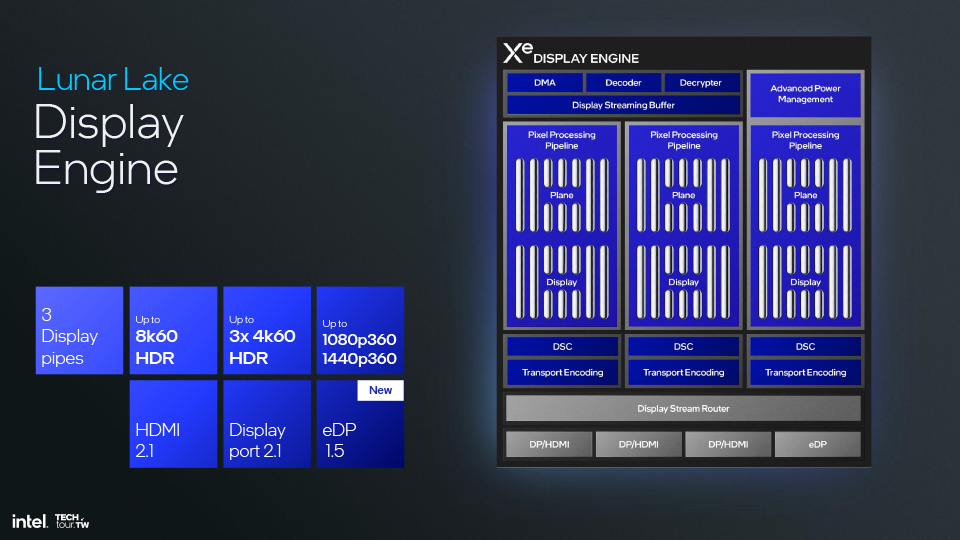This screenshot has height=540, width=960.
Task: Click the Lunar Lake heading text
Action: point(113,80)
